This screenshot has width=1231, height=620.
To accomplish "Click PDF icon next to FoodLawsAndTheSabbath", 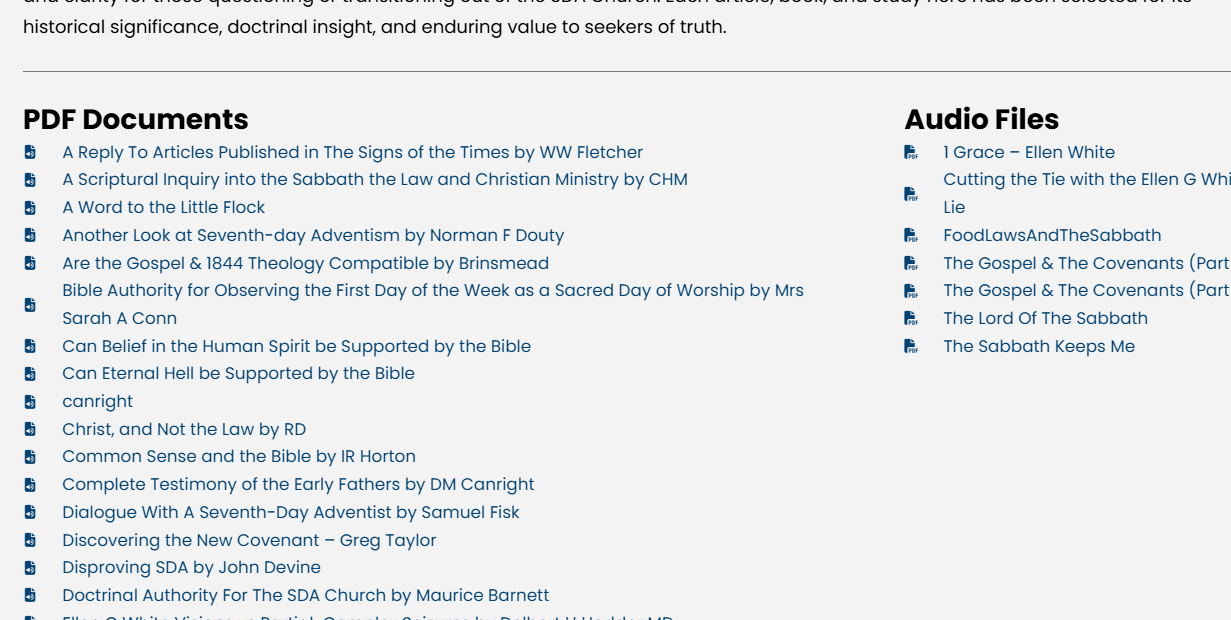I will click(x=911, y=236).
